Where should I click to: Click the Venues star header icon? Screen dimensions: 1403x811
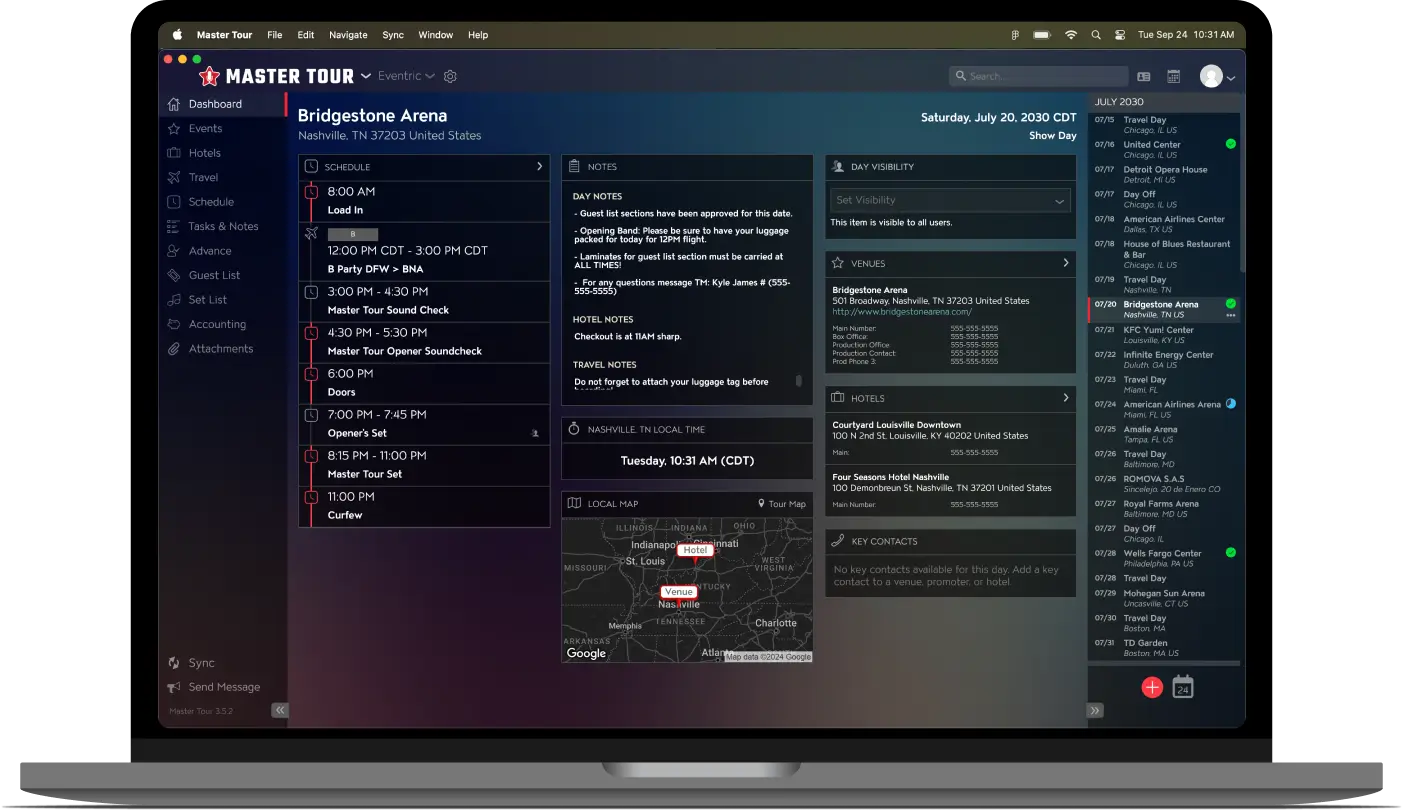pyautogui.click(x=838, y=263)
